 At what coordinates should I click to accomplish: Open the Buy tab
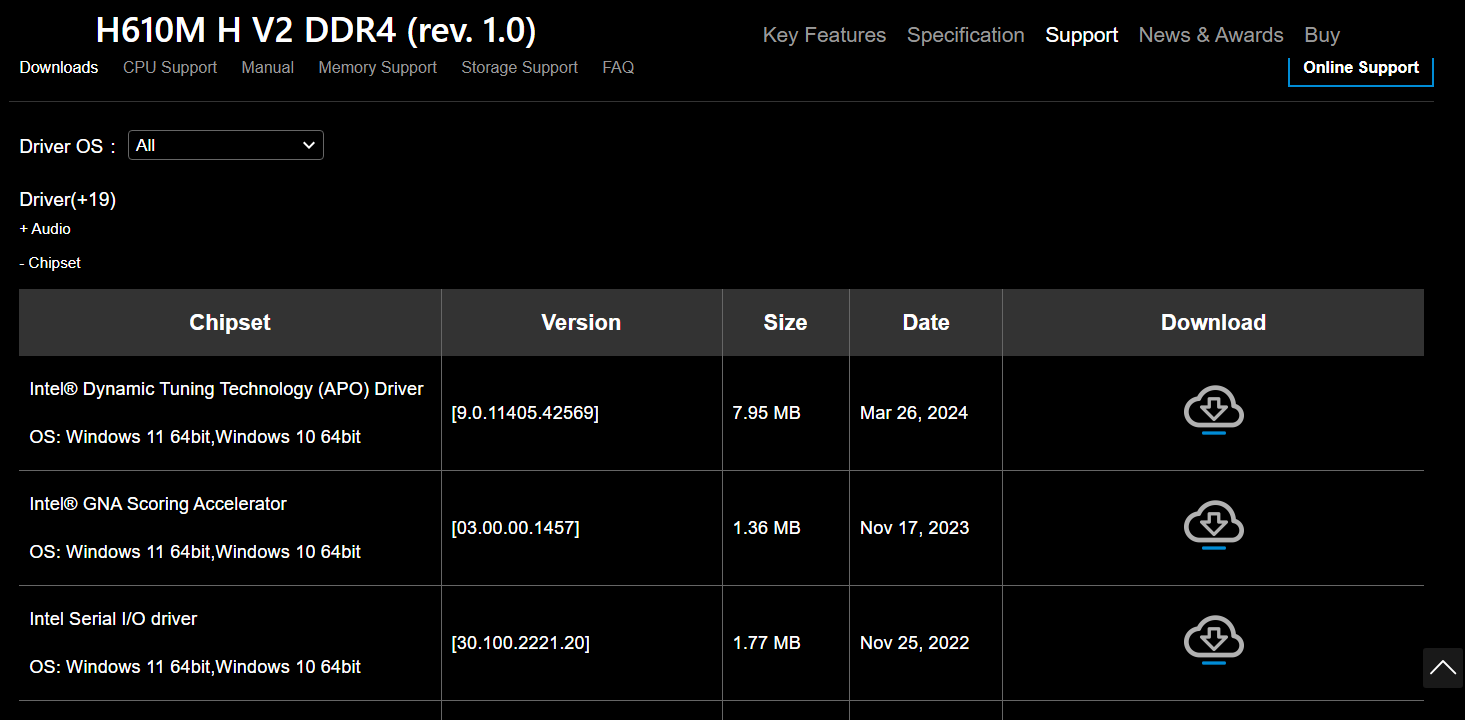pyautogui.click(x=1322, y=35)
